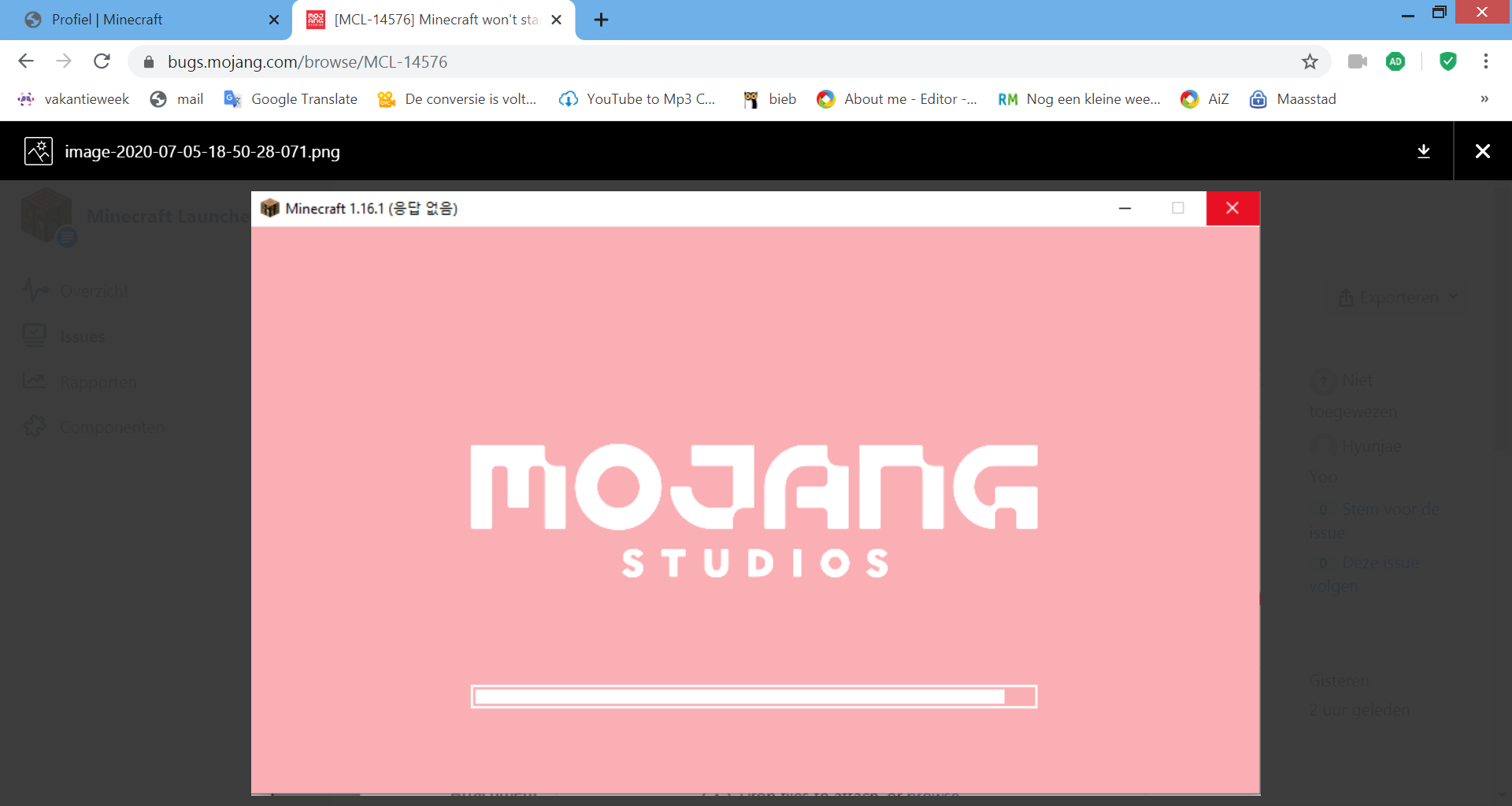Open a new browser tab
Screen dimensions: 1512x806
pyautogui.click(x=601, y=20)
